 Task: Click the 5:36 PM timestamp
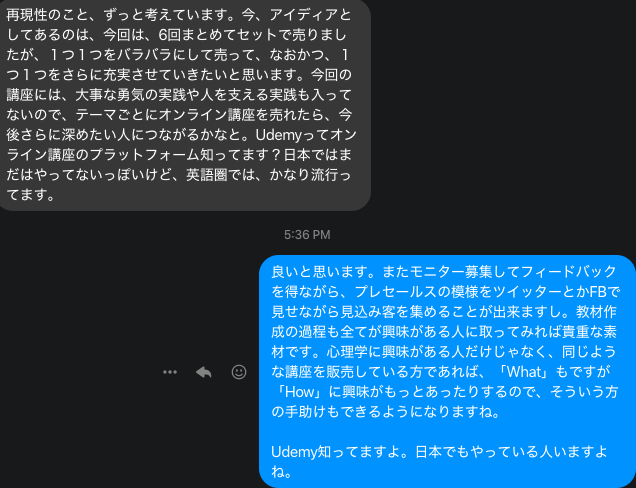coord(307,234)
